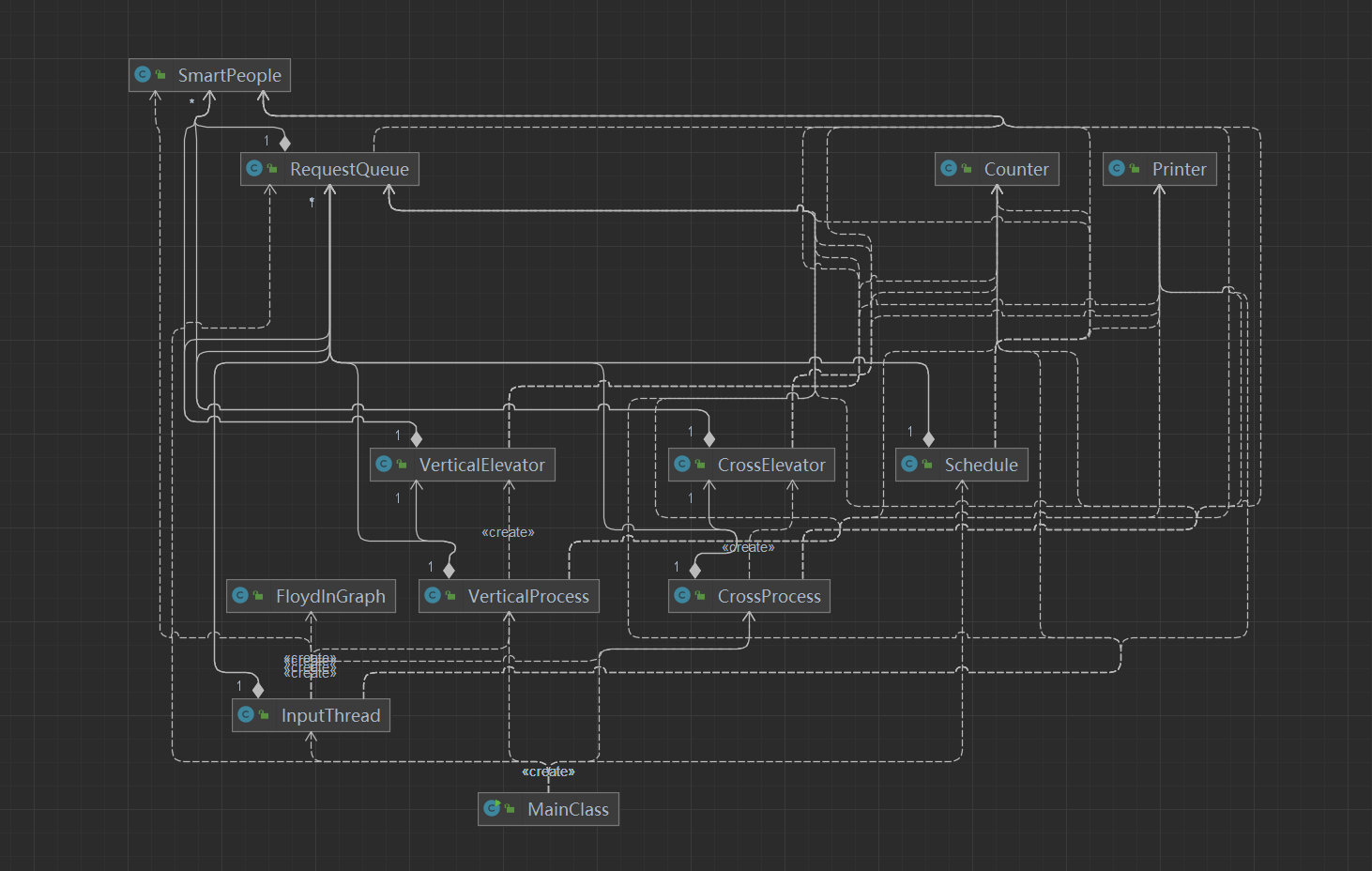1372x871 pixels.
Task: Click the «create» label above MainClass
Action: tap(548, 772)
